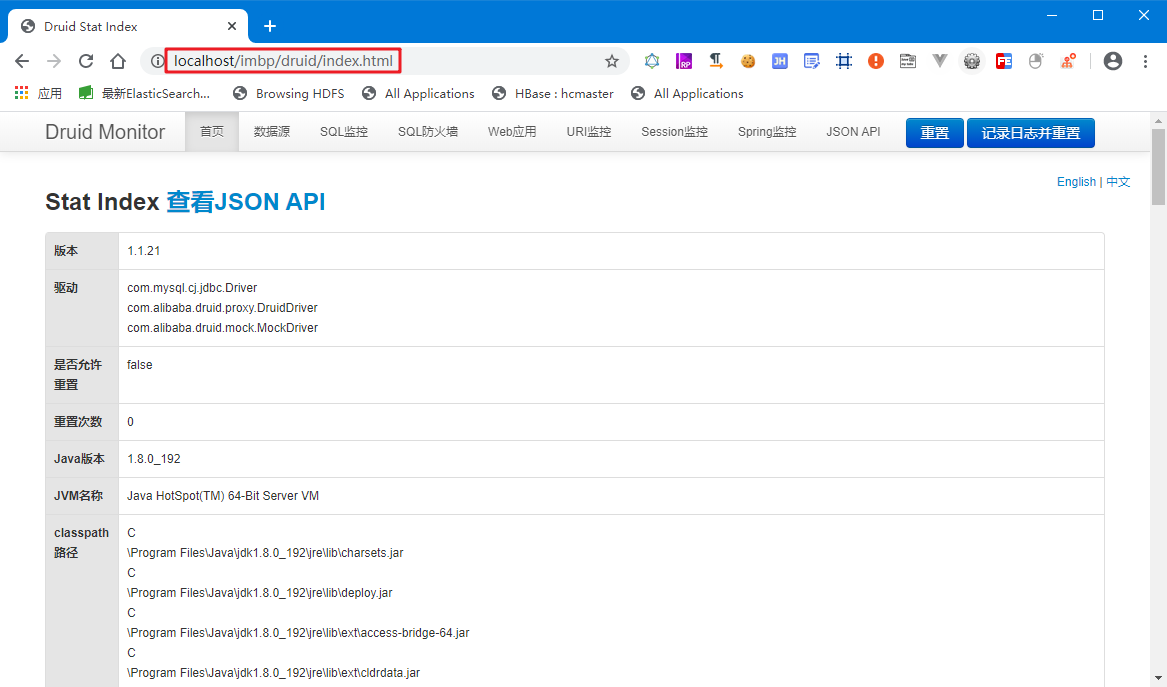This screenshot has width=1167, height=687.
Task: Open the SQL监控 tab
Action: 344,132
